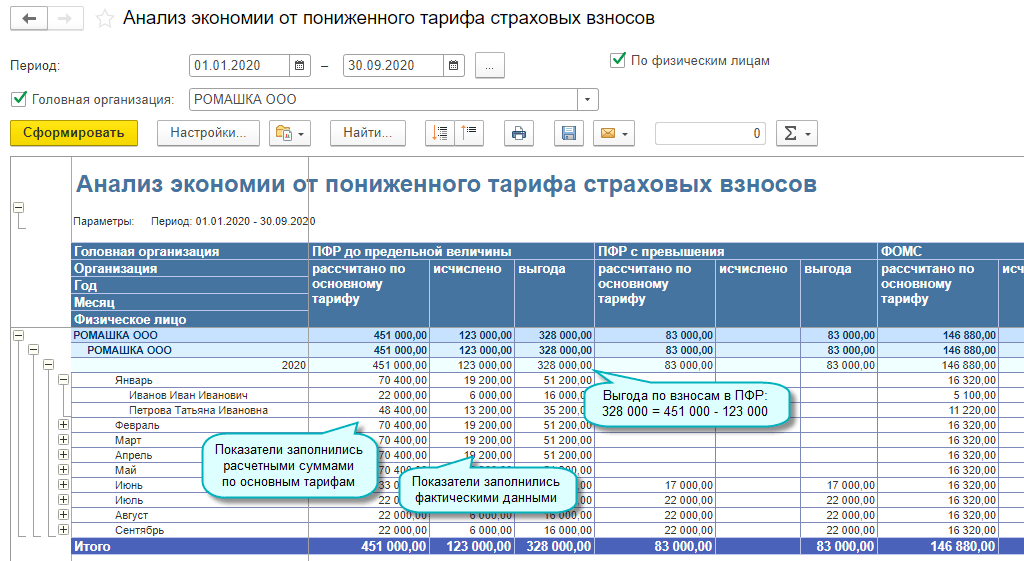Add report to favorites with star icon
This screenshot has width=1024, height=561.
point(104,19)
